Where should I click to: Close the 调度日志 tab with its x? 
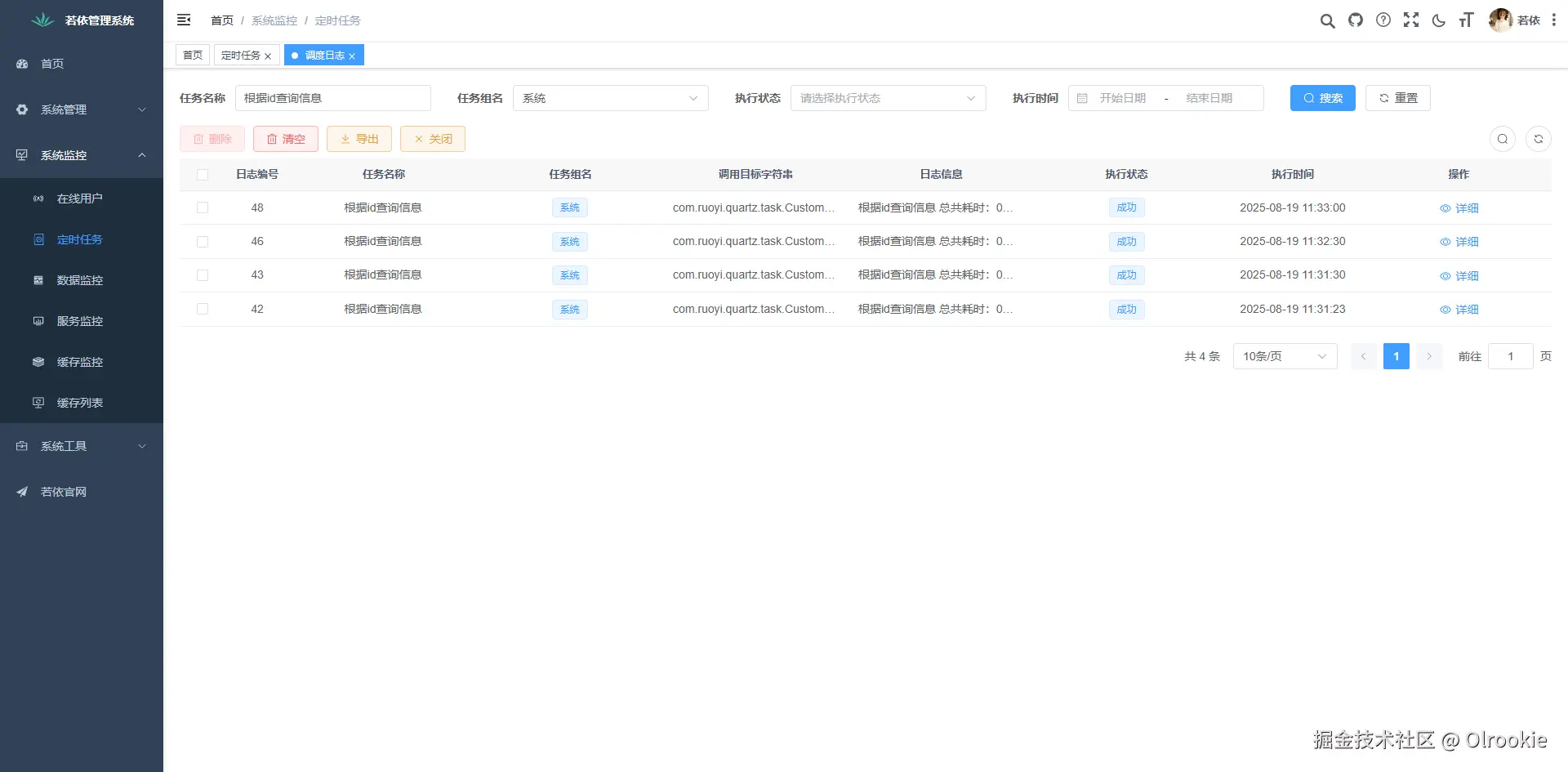(x=352, y=56)
